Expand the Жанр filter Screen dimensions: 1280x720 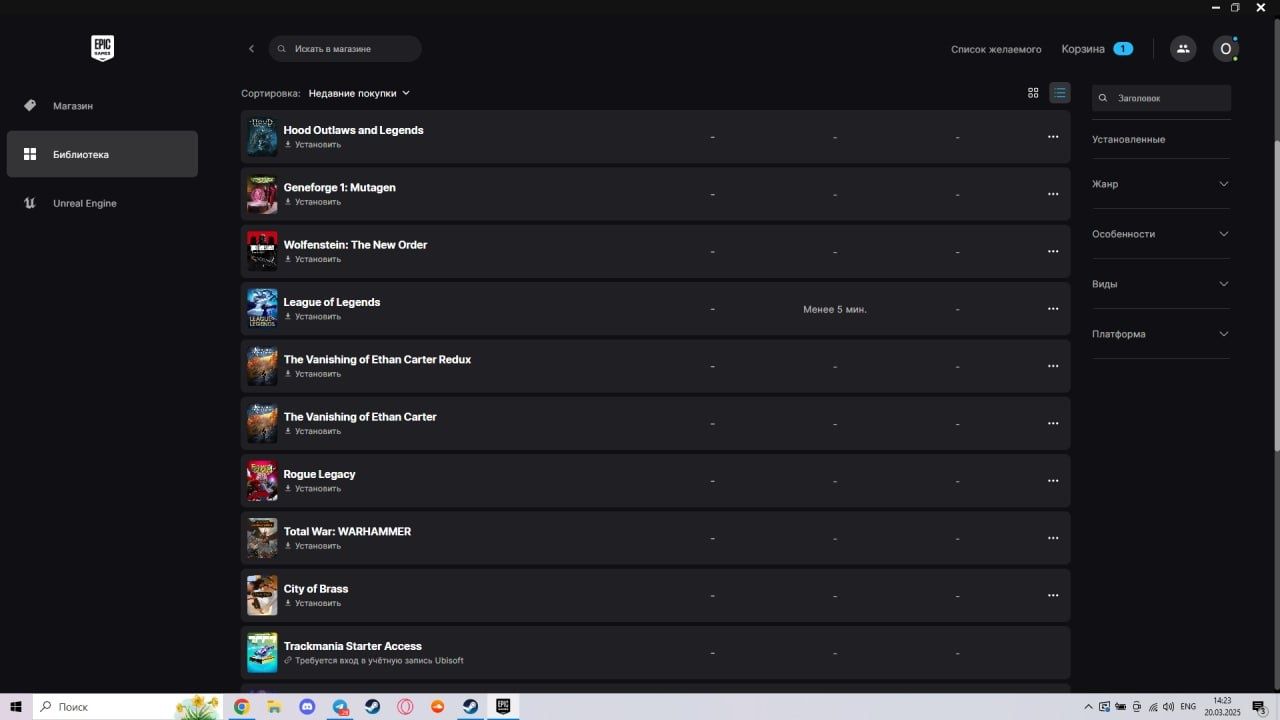point(1160,184)
